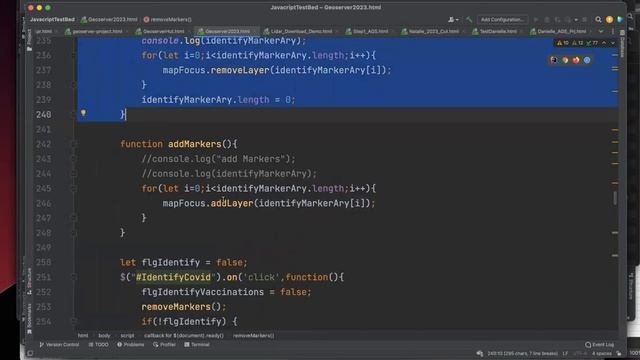Select callback for $(document).ready() breadcrumb
640x360 pixels.
[x=184, y=336]
